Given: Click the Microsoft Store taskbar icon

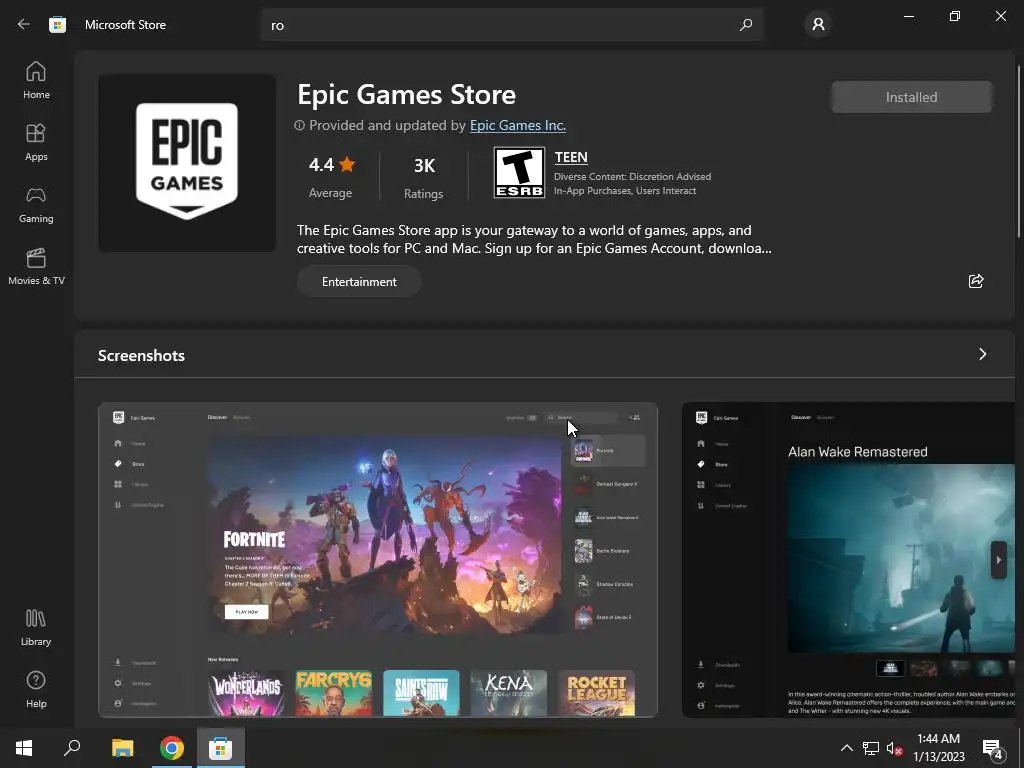Looking at the screenshot, I should 221,748.
